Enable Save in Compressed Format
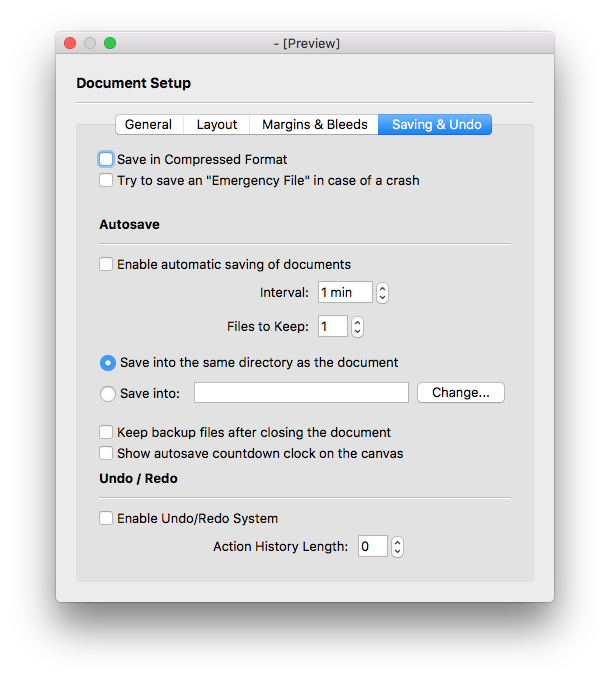Viewport: 610px width, 682px height. point(106,159)
